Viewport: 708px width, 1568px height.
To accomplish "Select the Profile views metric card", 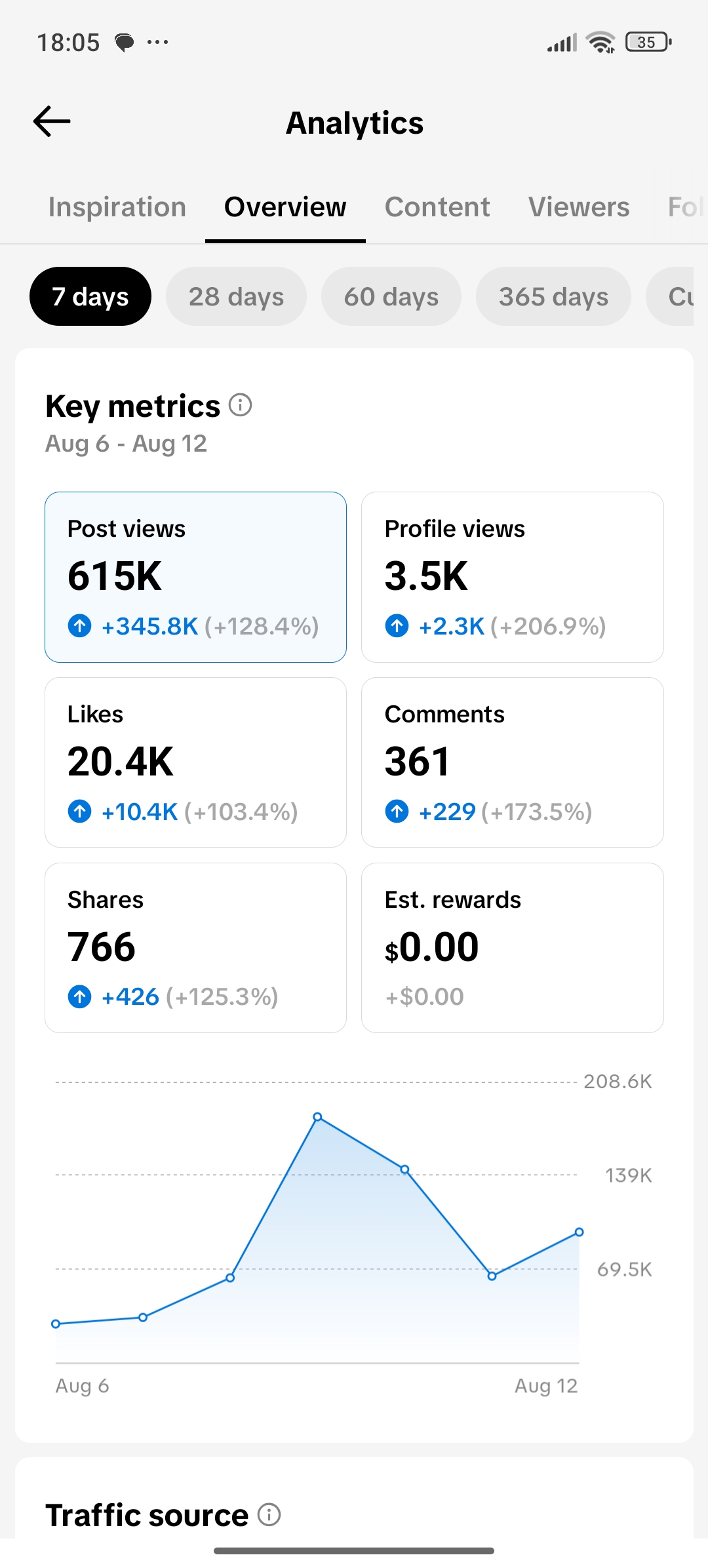I will pos(513,577).
